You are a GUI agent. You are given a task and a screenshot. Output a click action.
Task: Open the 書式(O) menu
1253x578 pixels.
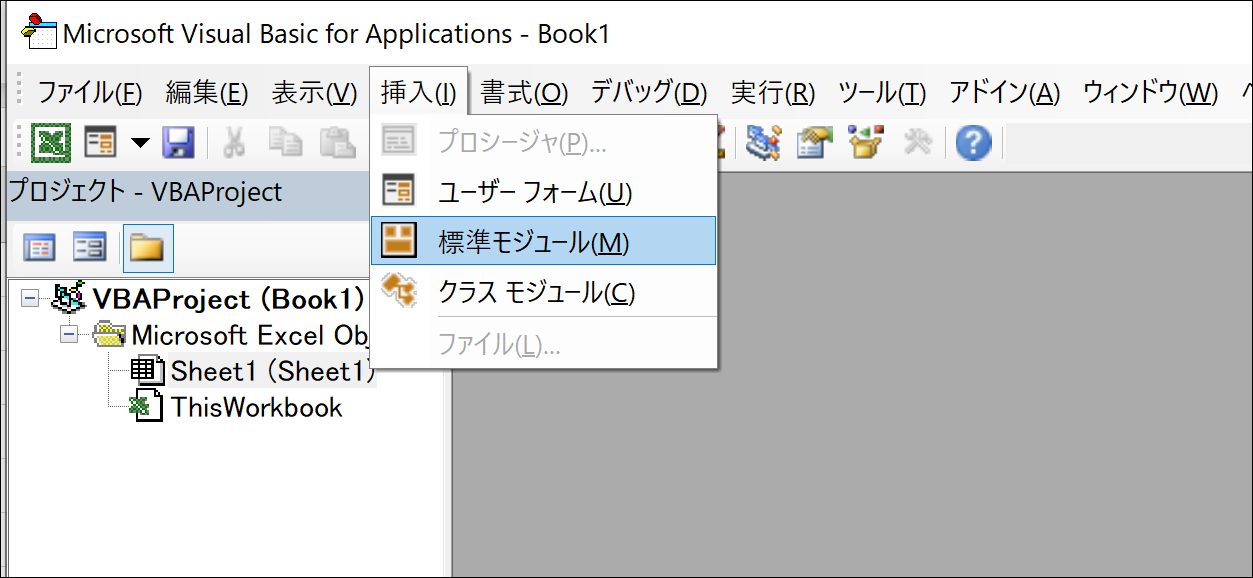[x=524, y=93]
